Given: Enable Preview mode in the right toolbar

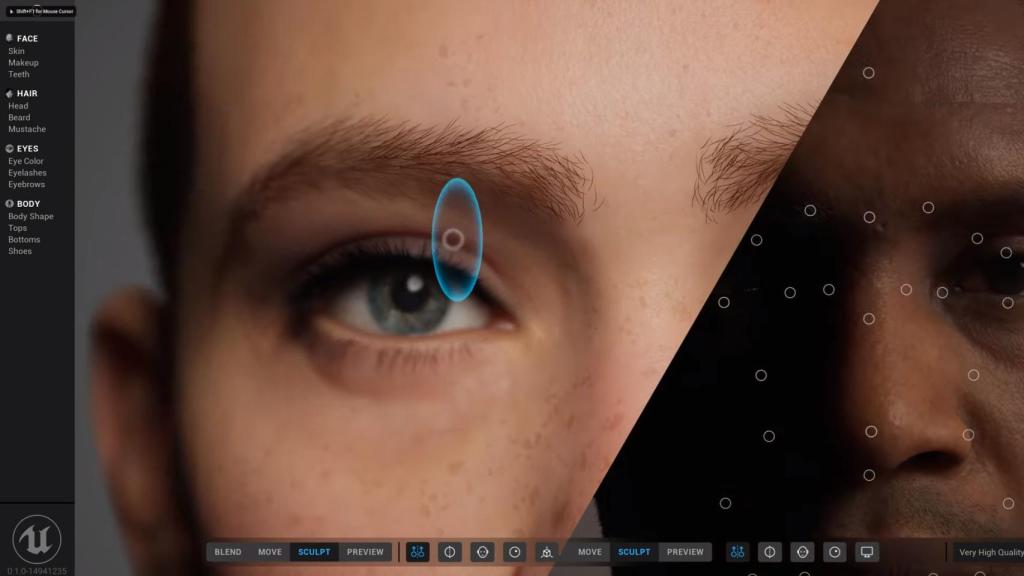Looking at the screenshot, I should click(685, 552).
